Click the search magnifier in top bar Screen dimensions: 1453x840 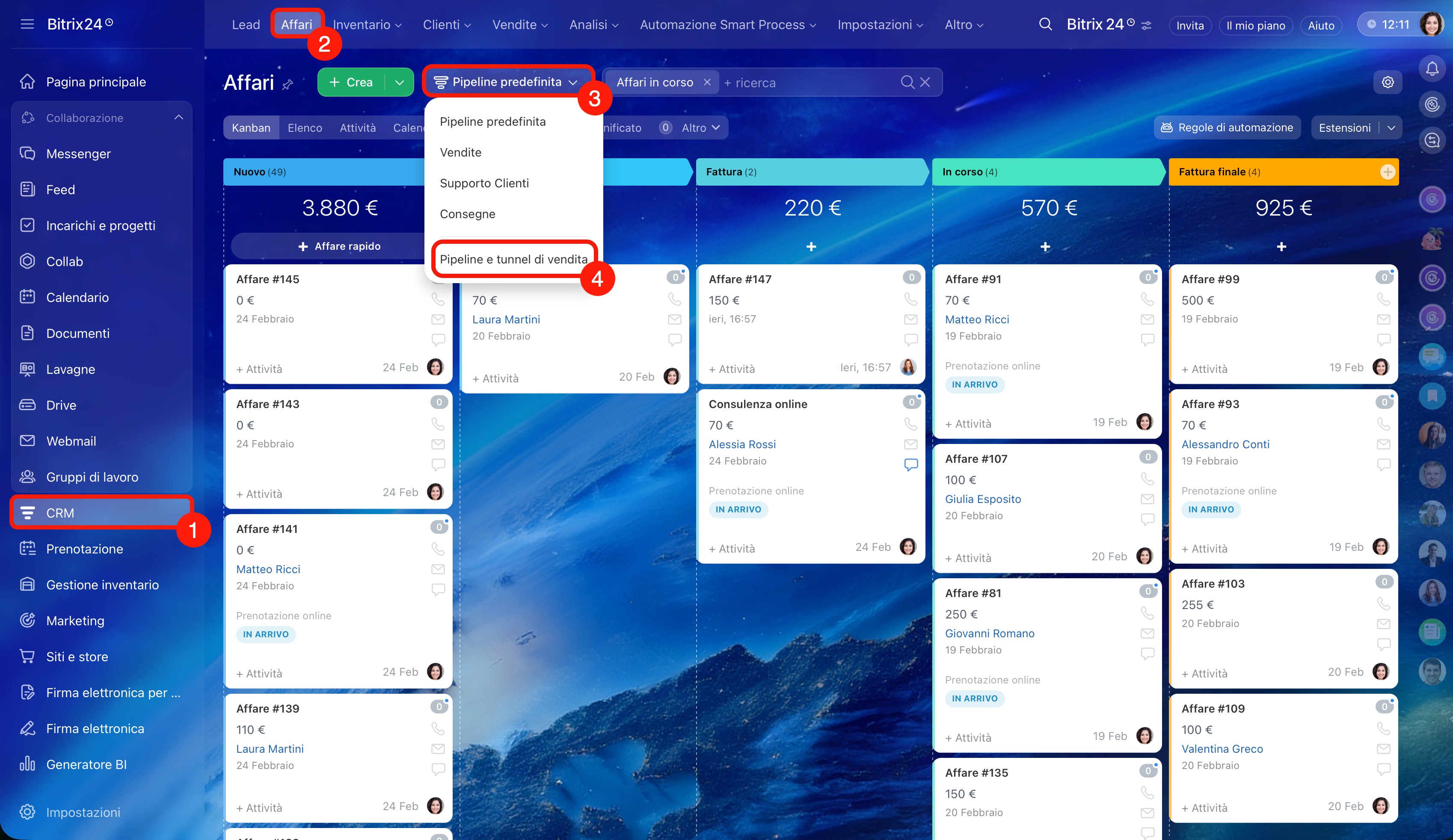click(x=1045, y=24)
